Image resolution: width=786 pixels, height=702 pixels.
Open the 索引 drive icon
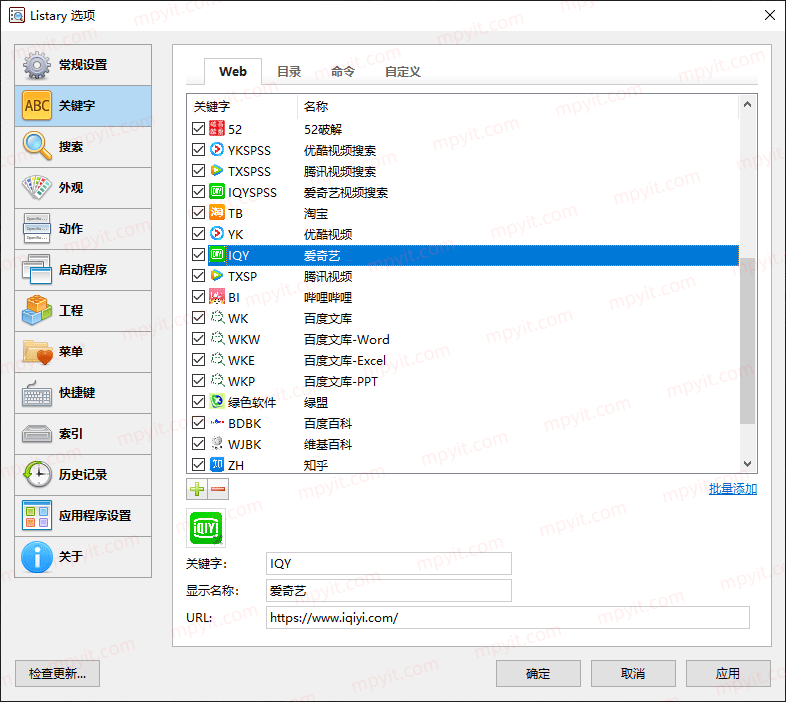[37, 434]
